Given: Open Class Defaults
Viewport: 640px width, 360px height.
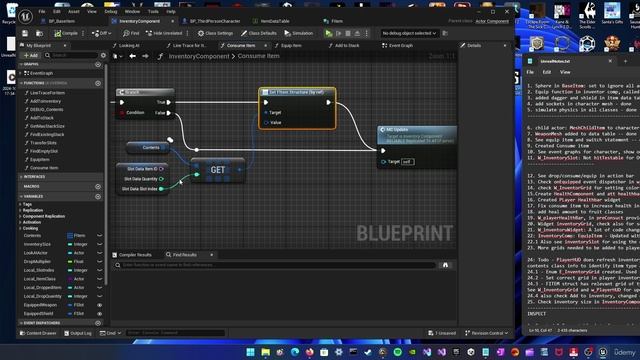Looking at the screenshot, I should coord(259,33).
